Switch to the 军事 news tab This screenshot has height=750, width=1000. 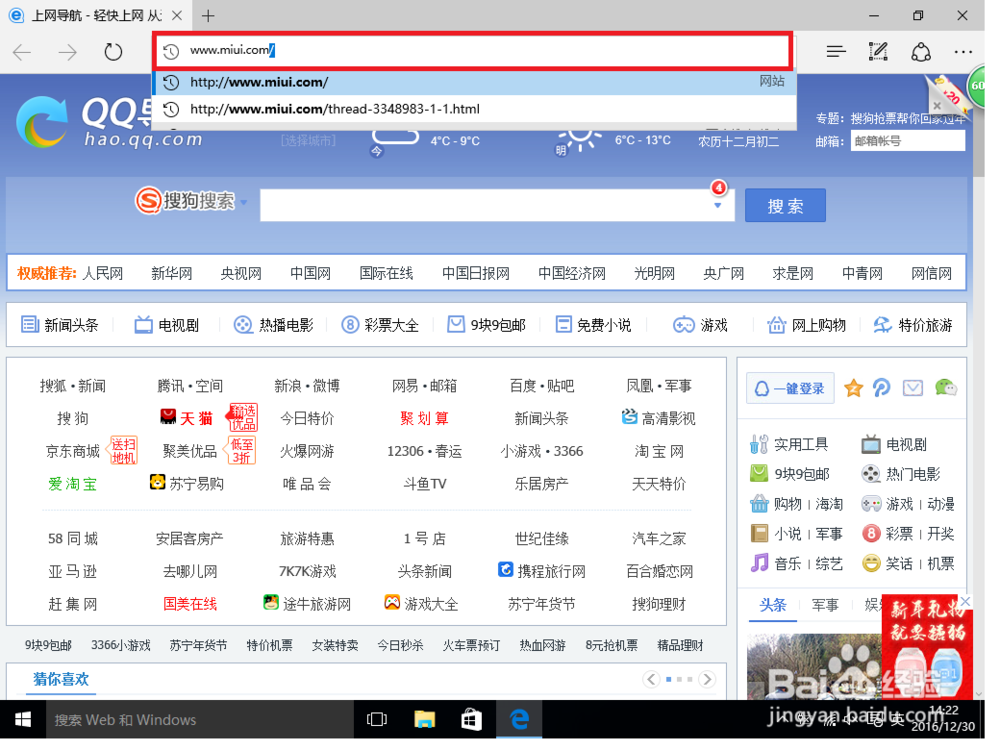[x=825, y=605]
